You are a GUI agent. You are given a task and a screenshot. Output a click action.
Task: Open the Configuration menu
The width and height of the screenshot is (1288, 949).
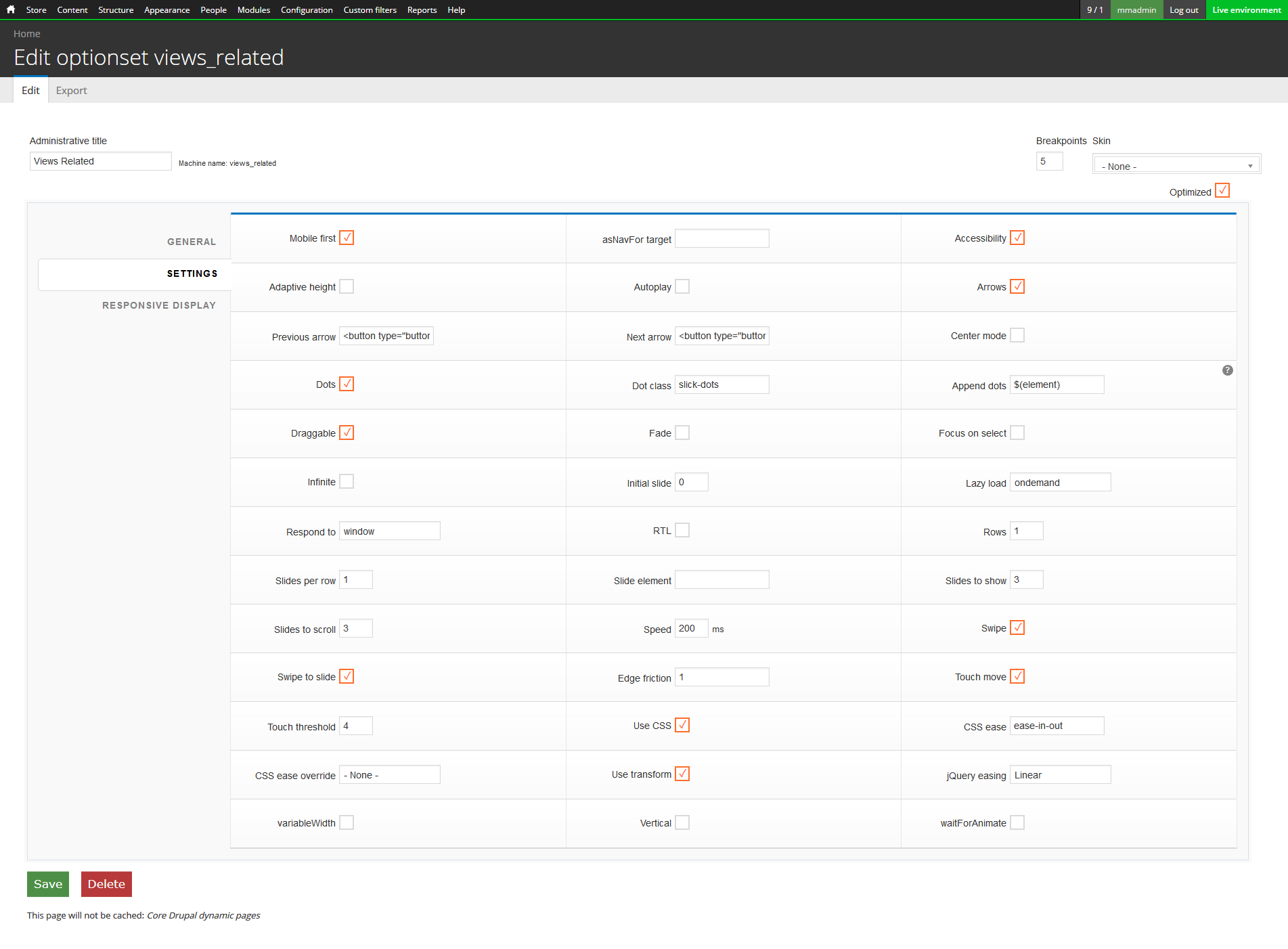coord(307,9)
